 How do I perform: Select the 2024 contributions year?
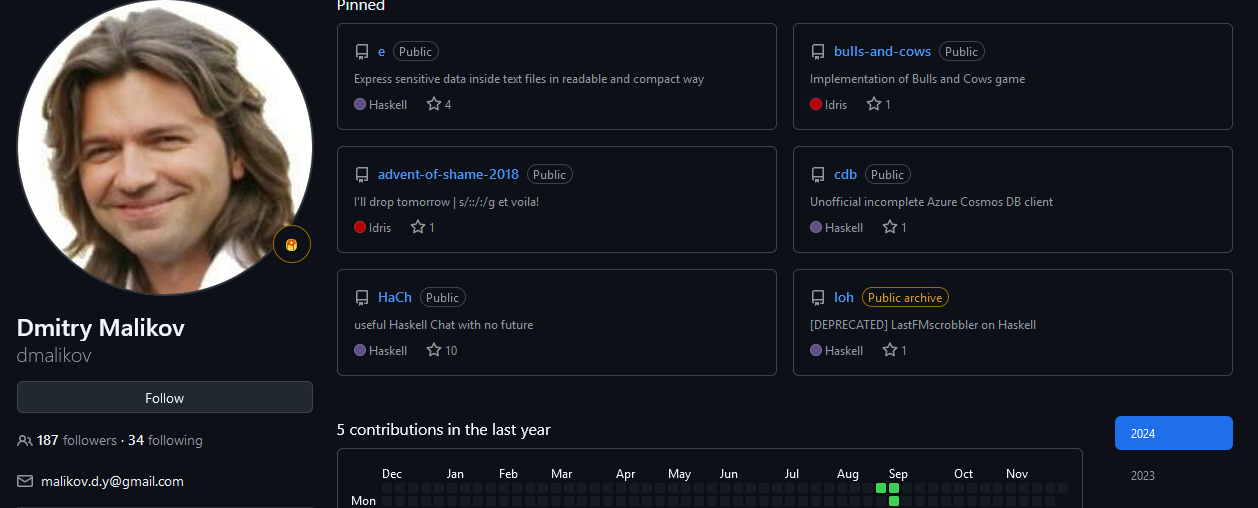click(x=1173, y=433)
